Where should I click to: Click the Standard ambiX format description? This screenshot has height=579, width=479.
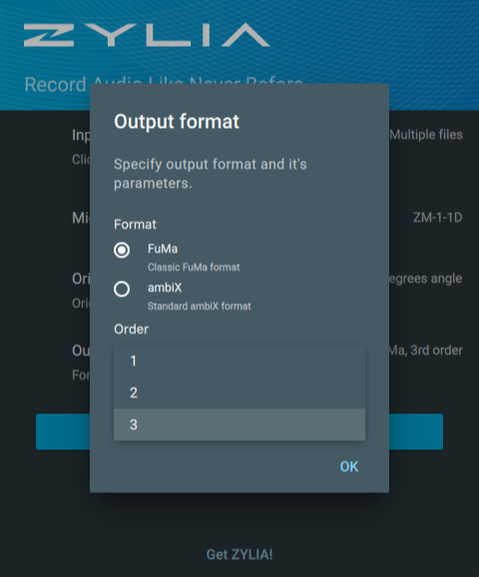pyautogui.click(x=199, y=306)
